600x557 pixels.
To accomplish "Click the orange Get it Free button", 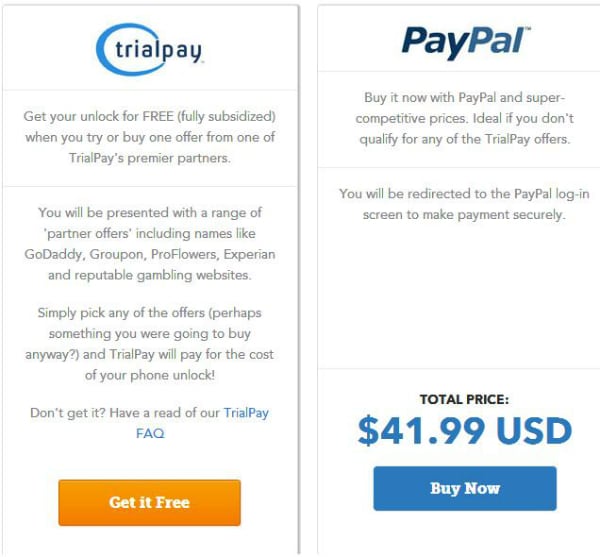I will click(x=150, y=502).
